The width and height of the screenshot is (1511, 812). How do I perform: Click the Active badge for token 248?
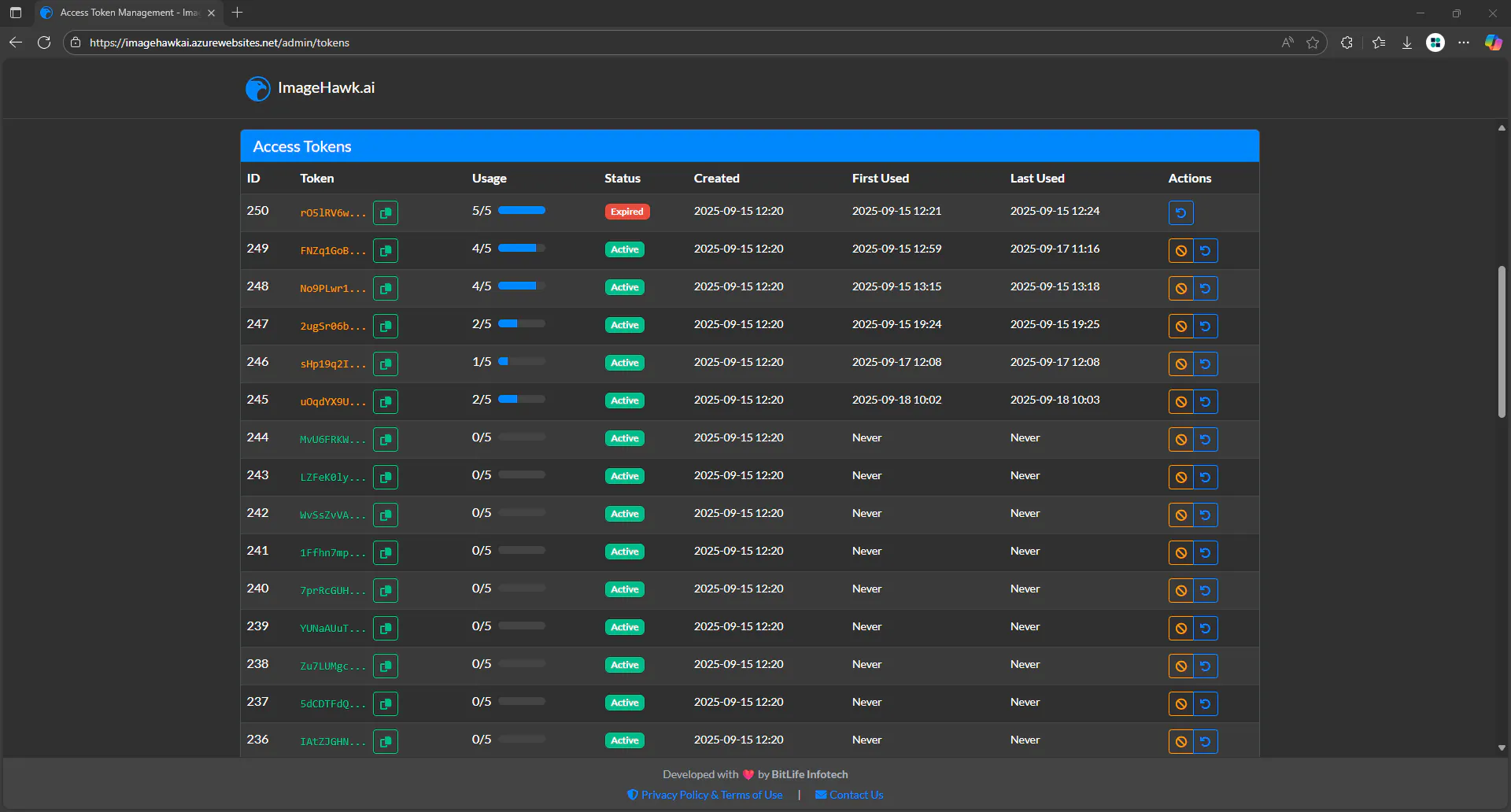point(625,287)
